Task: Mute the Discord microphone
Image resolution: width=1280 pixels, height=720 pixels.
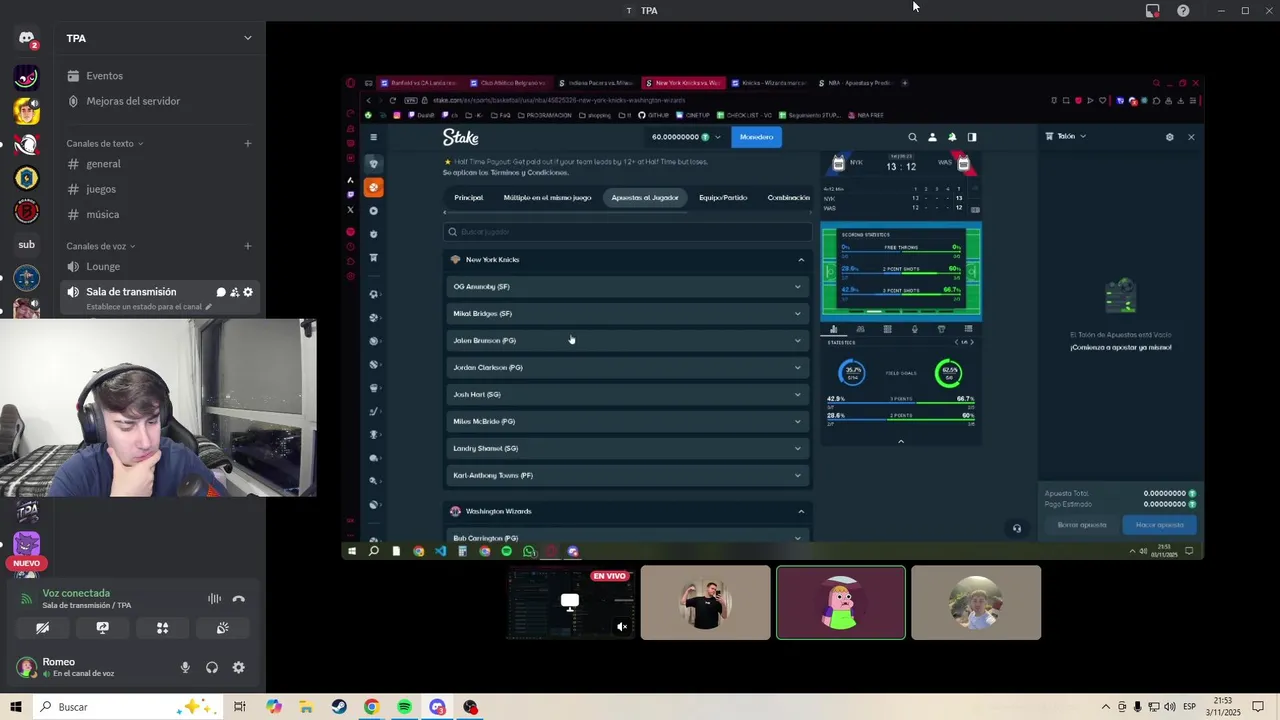Action: coord(185,667)
